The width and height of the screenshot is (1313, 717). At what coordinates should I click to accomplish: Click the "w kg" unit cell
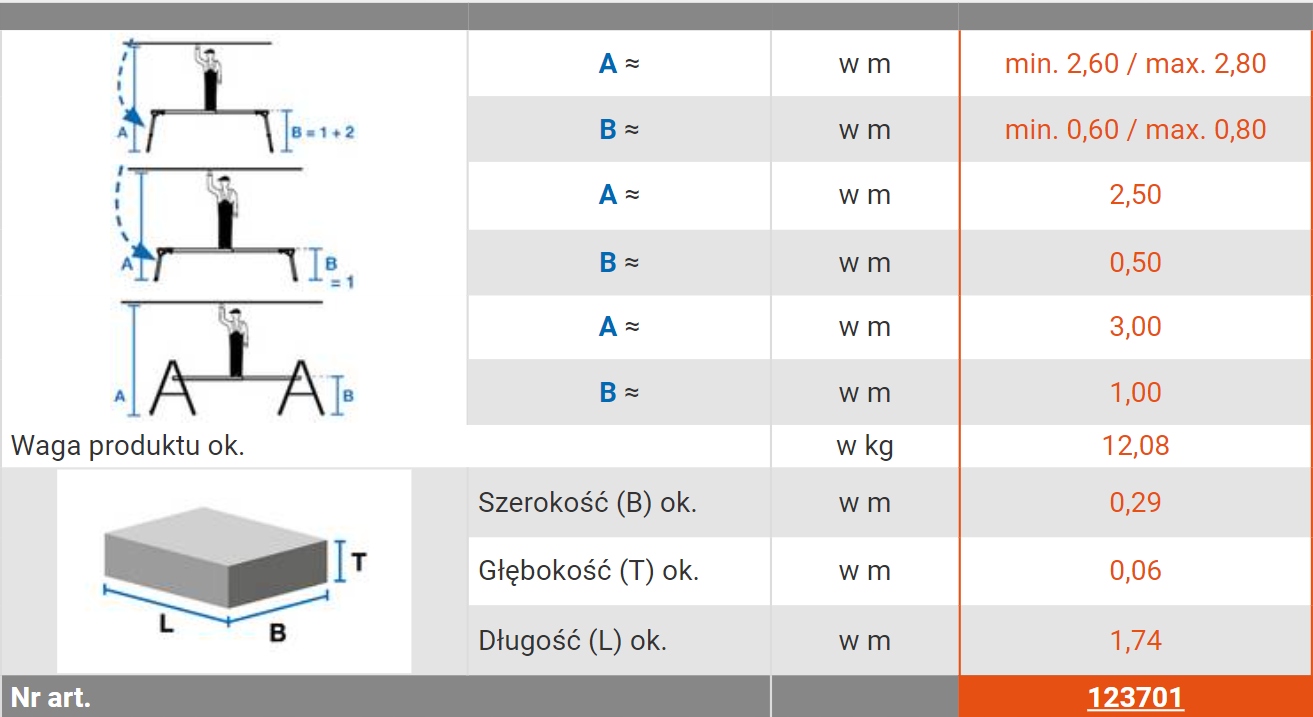[864, 446]
